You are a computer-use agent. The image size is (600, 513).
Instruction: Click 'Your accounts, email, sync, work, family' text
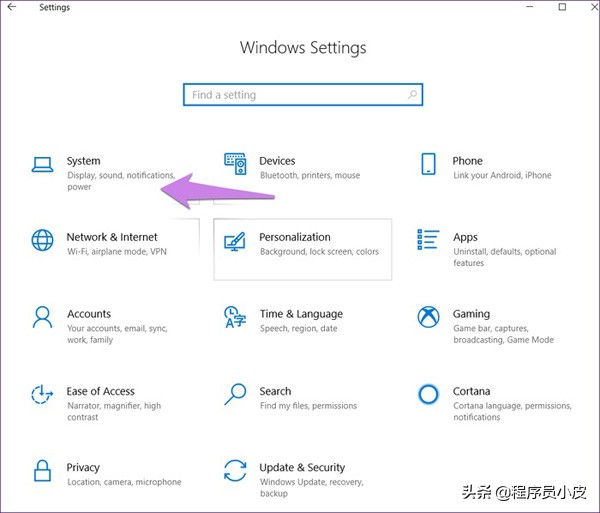coord(117,334)
